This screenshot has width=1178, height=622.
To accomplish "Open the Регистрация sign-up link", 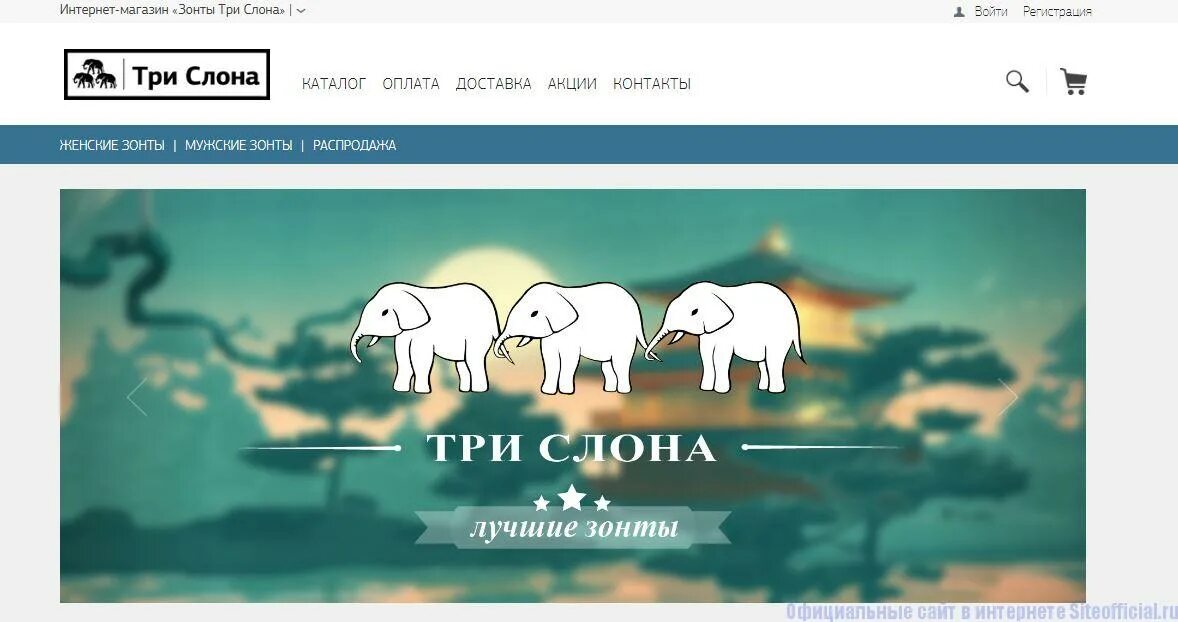I will coord(1057,11).
